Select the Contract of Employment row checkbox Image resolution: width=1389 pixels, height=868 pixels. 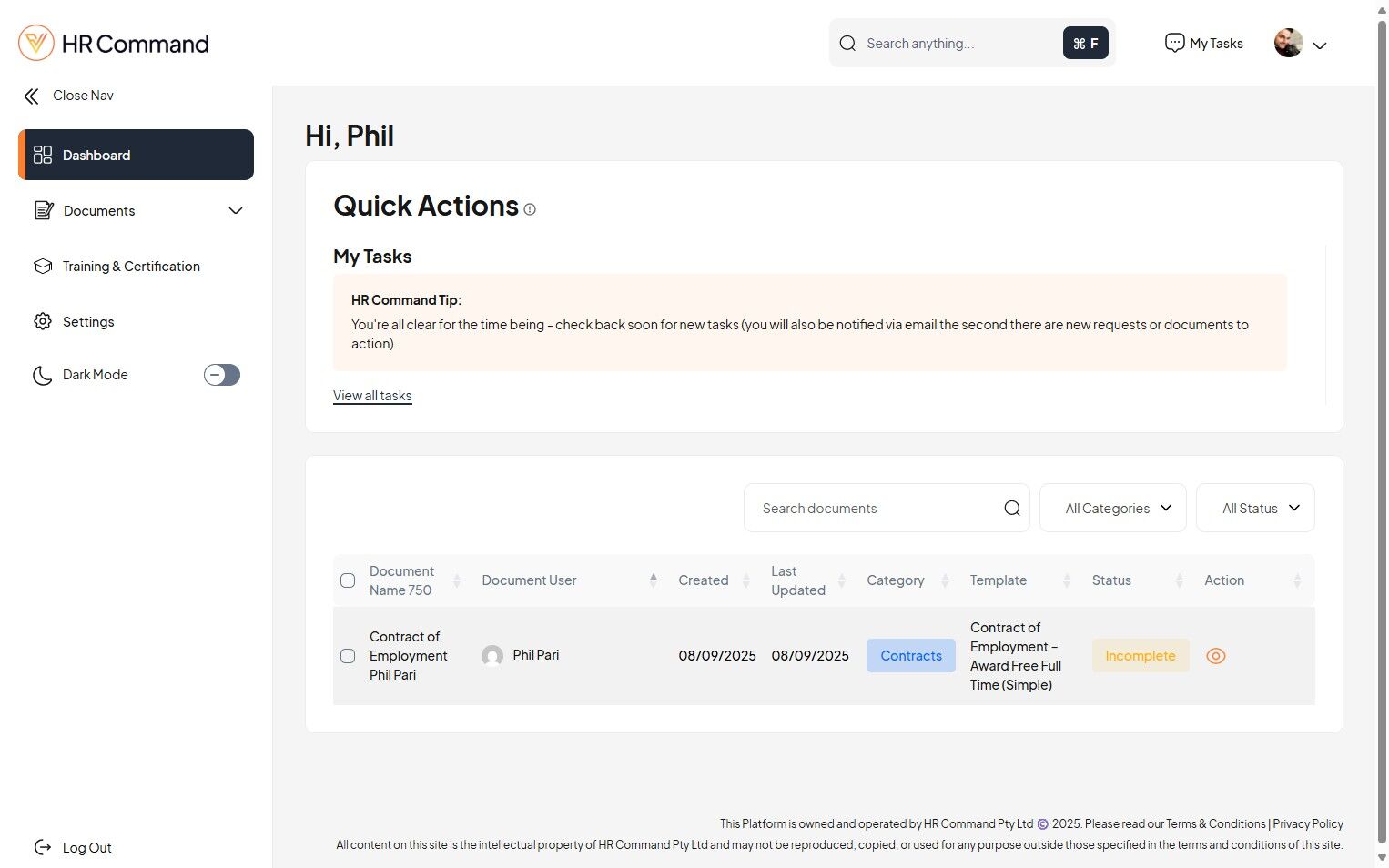pos(348,656)
